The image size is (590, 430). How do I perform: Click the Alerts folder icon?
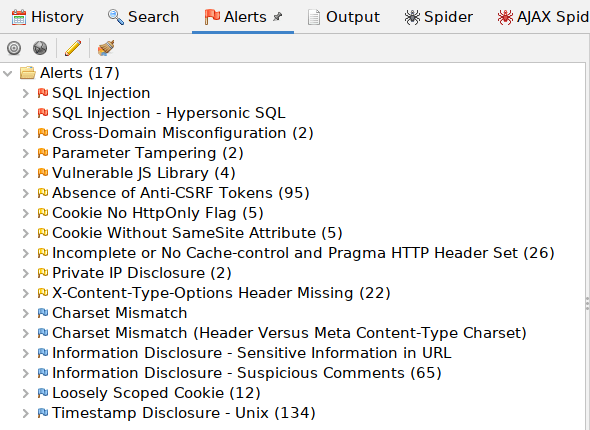point(27,73)
